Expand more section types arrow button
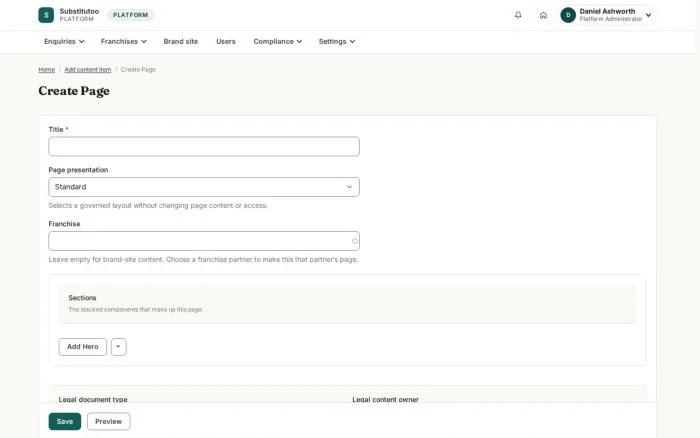Viewport: 700px width, 438px height. [x=118, y=347]
